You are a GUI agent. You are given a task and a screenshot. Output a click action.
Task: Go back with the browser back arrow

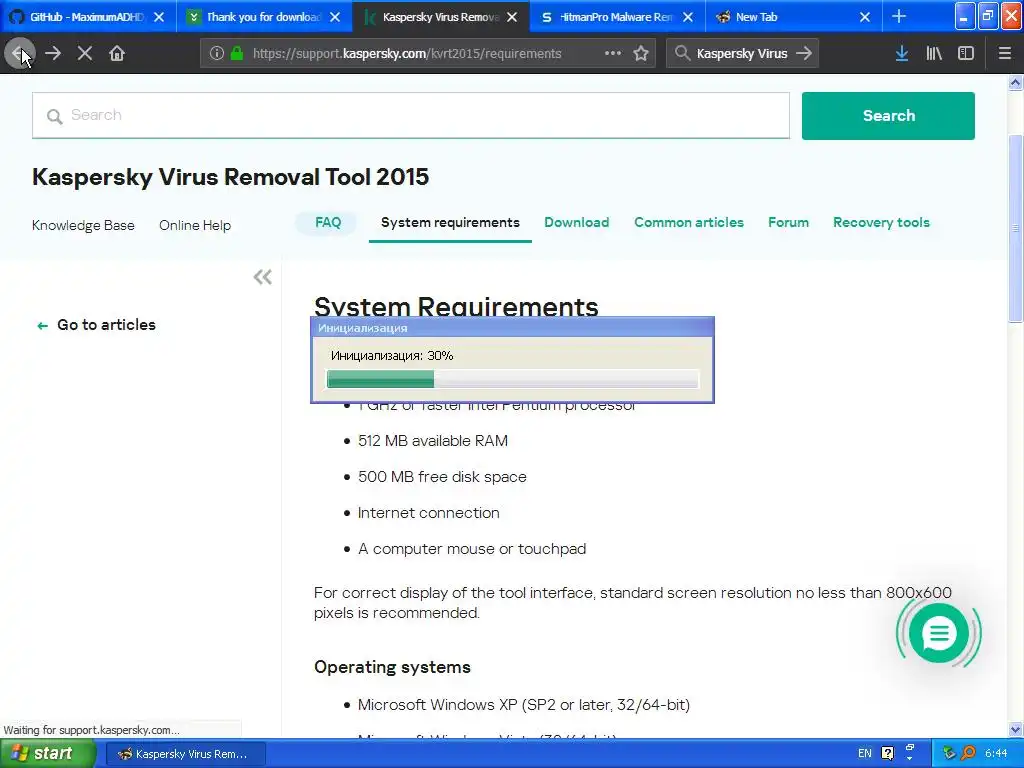point(19,54)
